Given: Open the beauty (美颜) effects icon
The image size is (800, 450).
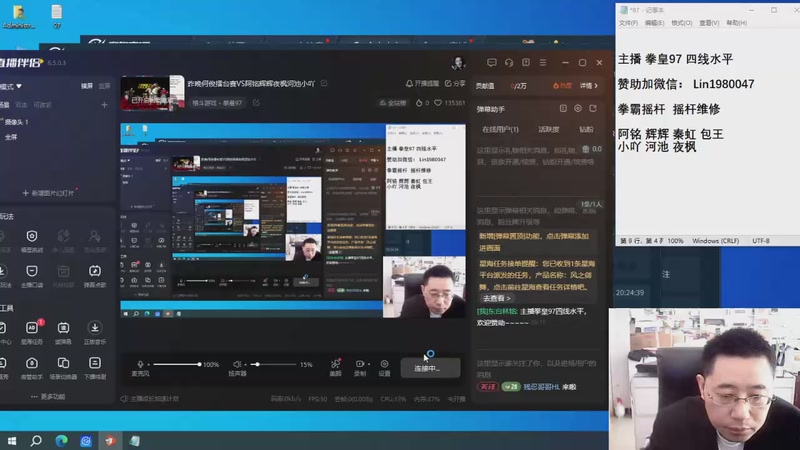Looking at the screenshot, I should coord(335,364).
